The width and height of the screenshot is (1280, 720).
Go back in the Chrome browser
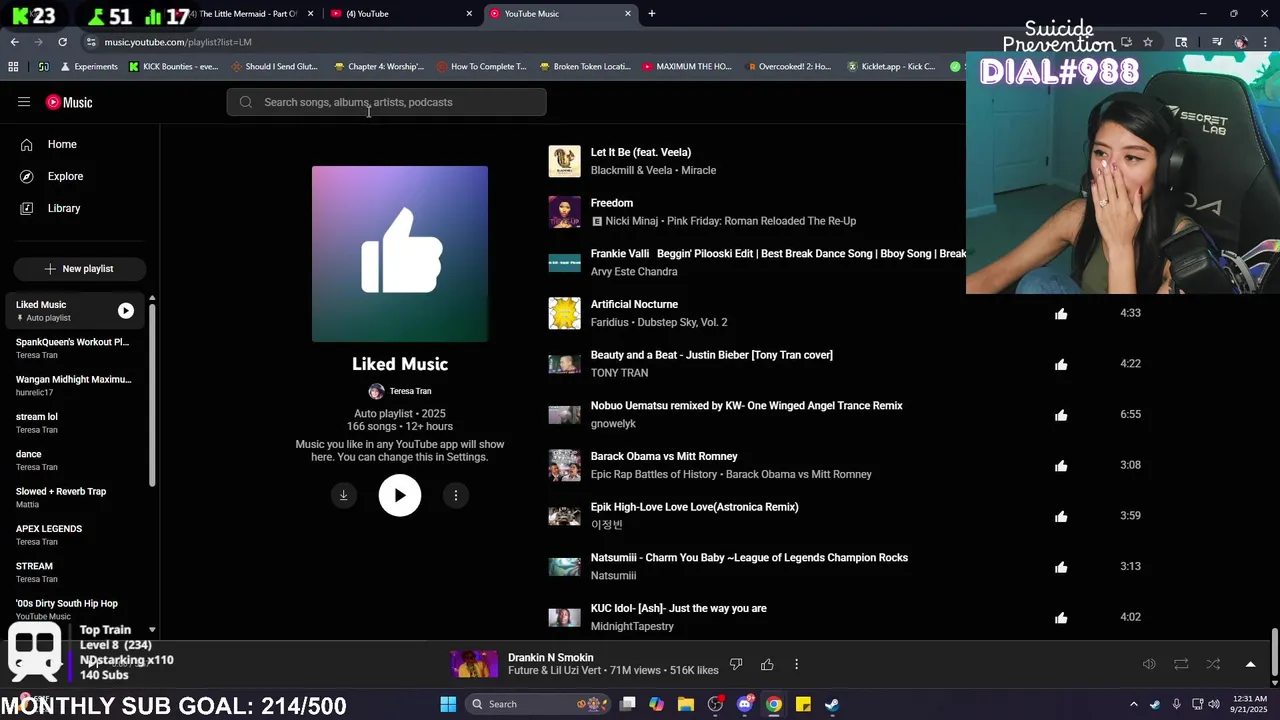(14, 42)
